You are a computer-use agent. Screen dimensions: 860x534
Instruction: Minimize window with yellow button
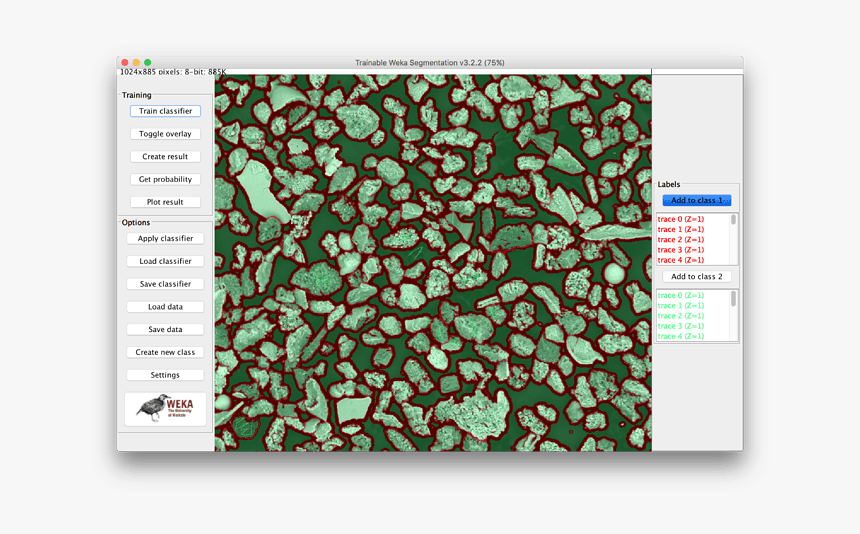[136, 63]
